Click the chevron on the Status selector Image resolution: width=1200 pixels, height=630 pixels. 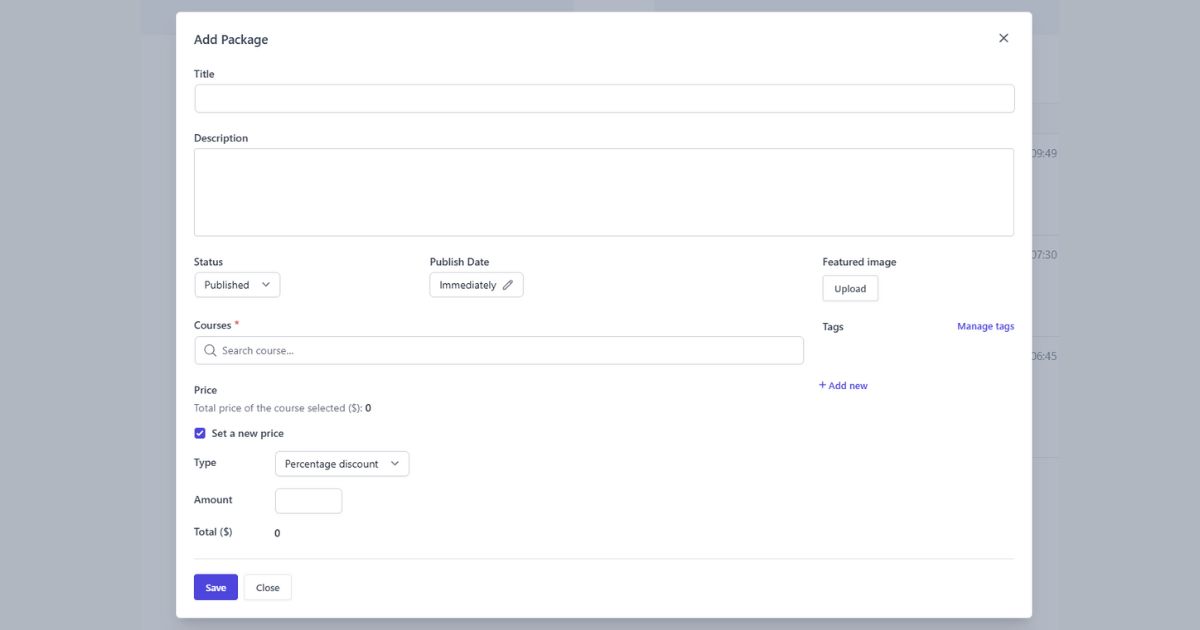268,284
